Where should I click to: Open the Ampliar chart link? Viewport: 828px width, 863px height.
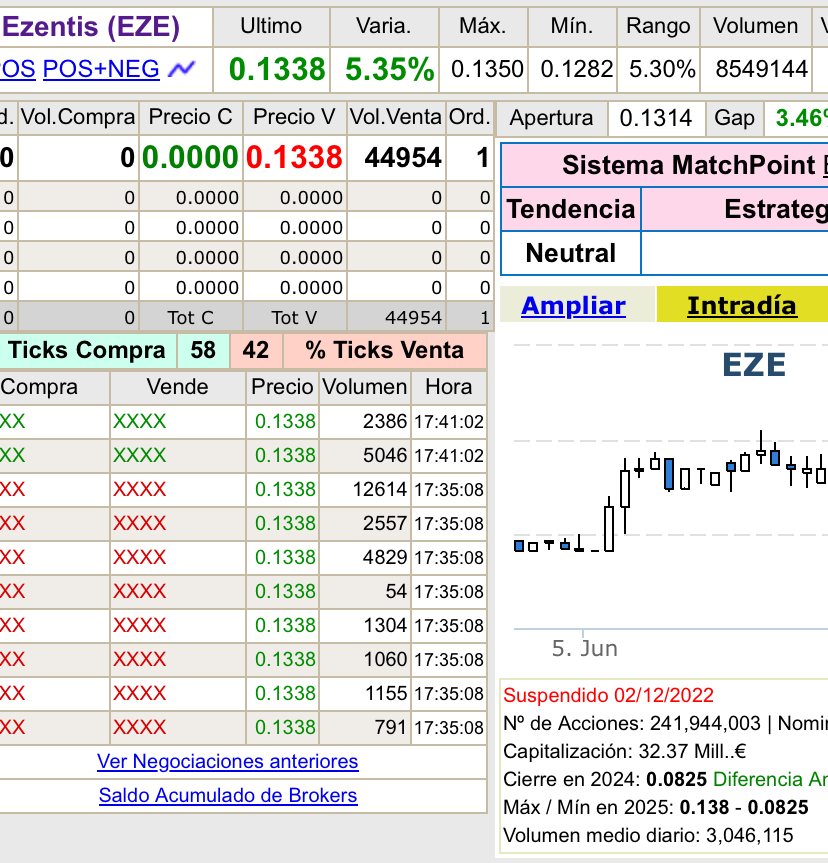(x=573, y=305)
